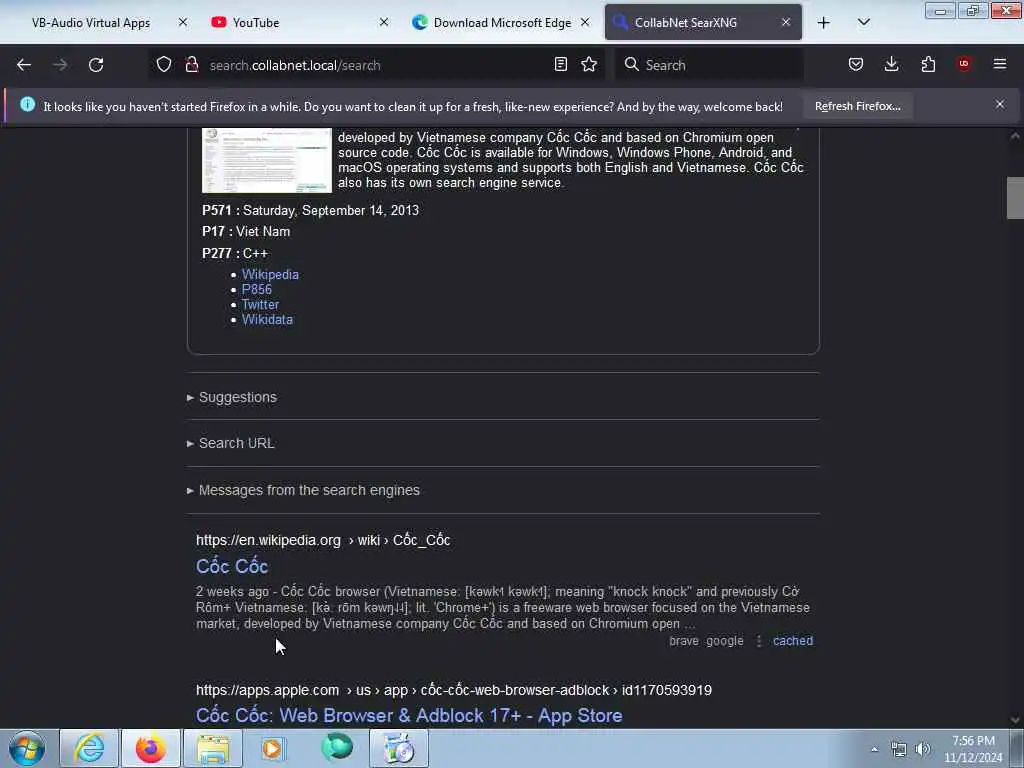The width and height of the screenshot is (1024, 768).
Task: Open the green round taskbar app
Action: (337, 747)
